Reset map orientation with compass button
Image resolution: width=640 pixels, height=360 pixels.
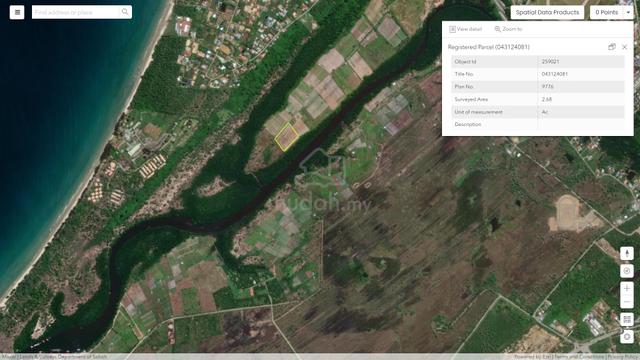pyautogui.click(x=627, y=253)
